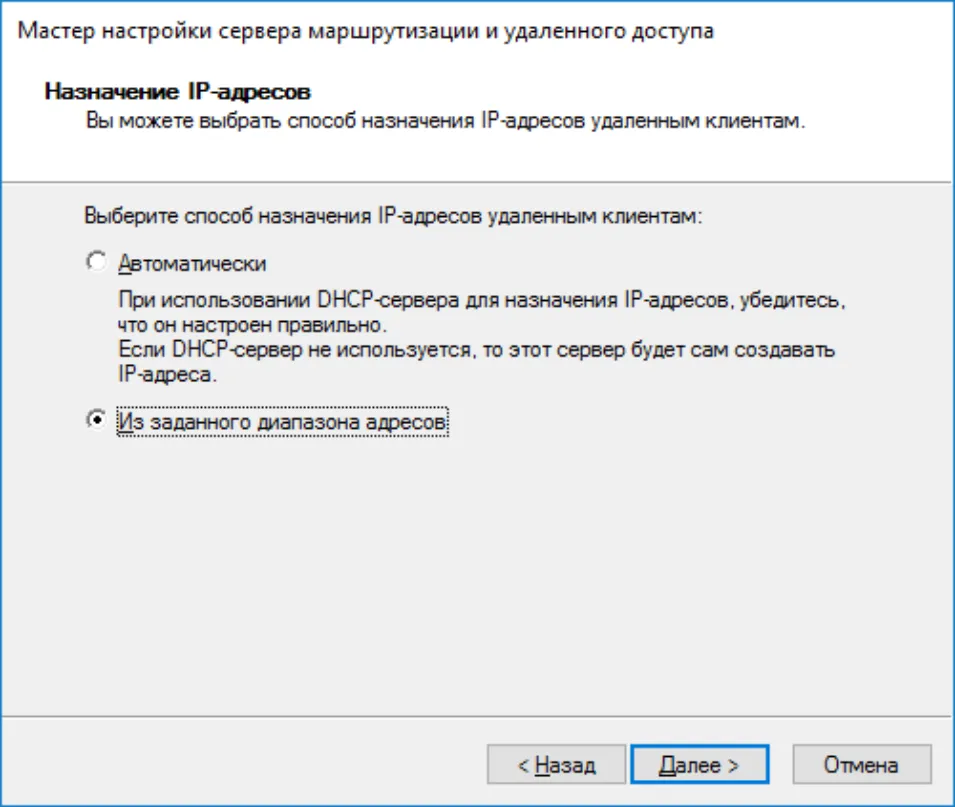Screen dimensions: 955x807
Task: Select the Автоматически radio button
Action: tap(96, 261)
